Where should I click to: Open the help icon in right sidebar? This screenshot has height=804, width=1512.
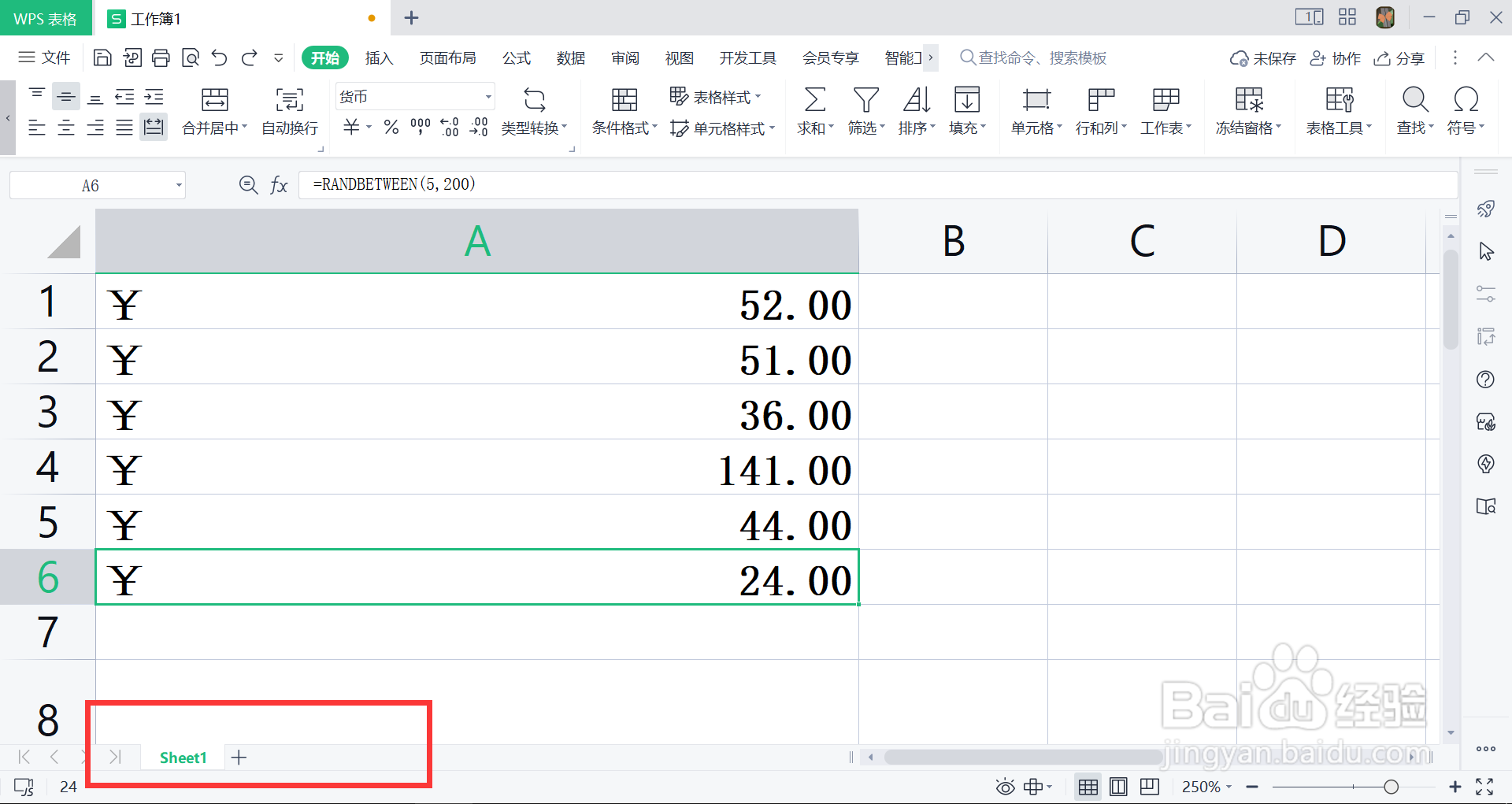(x=1485, y=380)
